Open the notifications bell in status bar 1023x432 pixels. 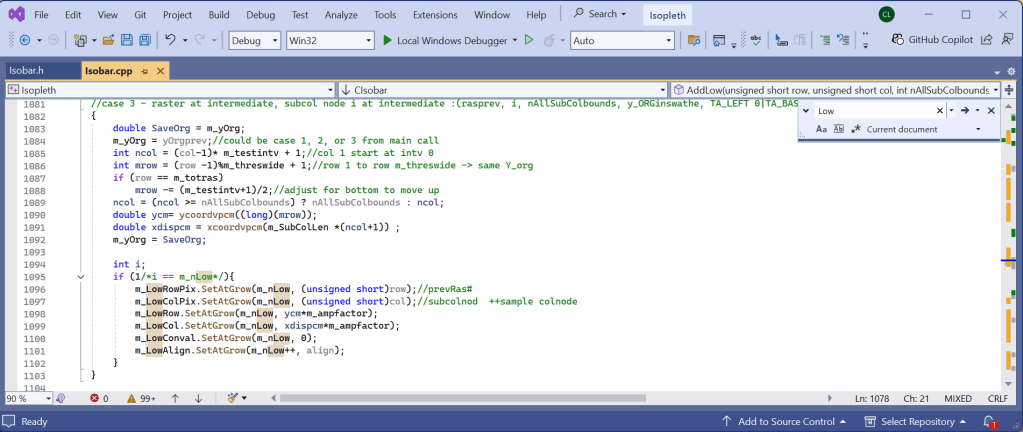pyautogui.click(x=994, y=422)
